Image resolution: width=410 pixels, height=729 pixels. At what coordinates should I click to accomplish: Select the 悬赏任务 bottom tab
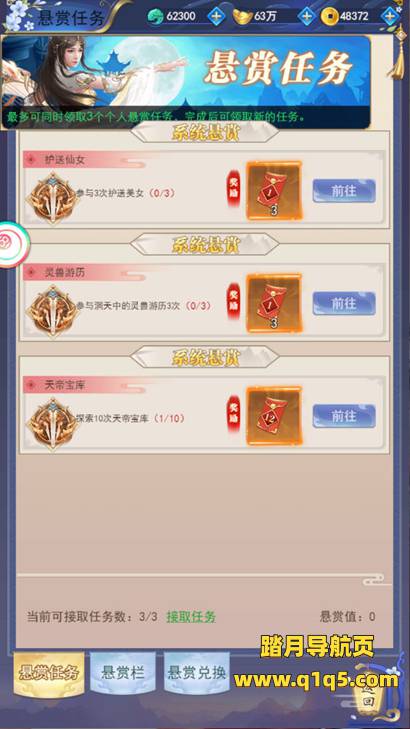pos(49,673)
